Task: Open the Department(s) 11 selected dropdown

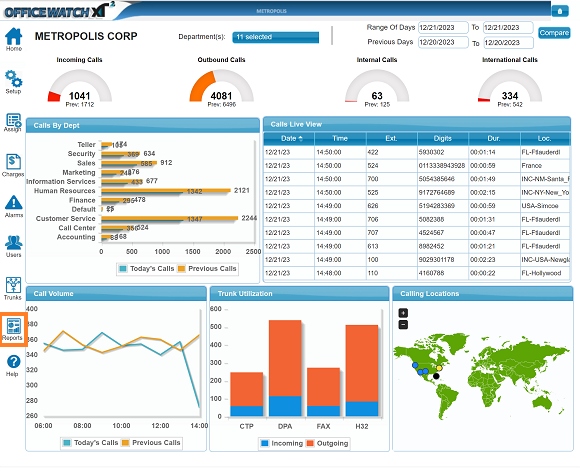Action: tap(276, 37)
